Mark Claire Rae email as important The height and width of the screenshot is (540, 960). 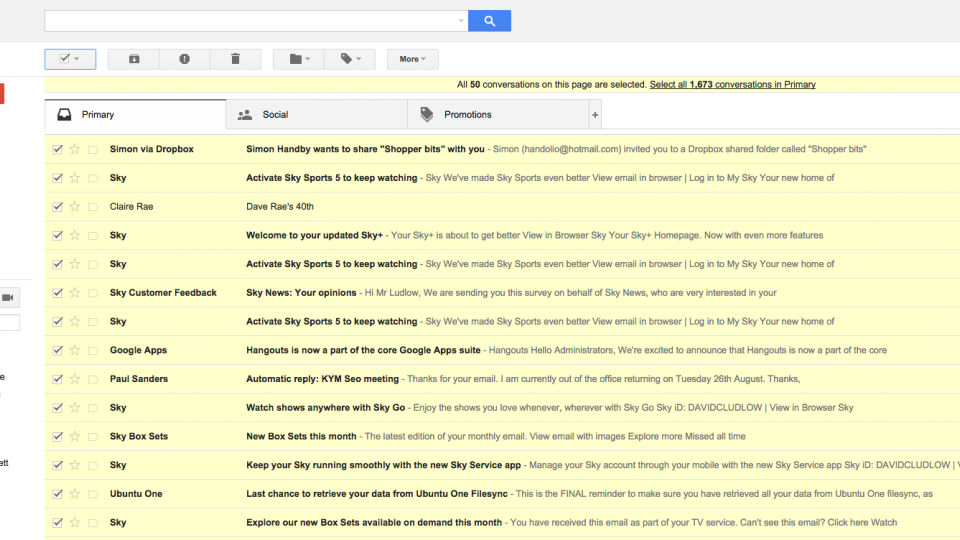click(92, 207)
